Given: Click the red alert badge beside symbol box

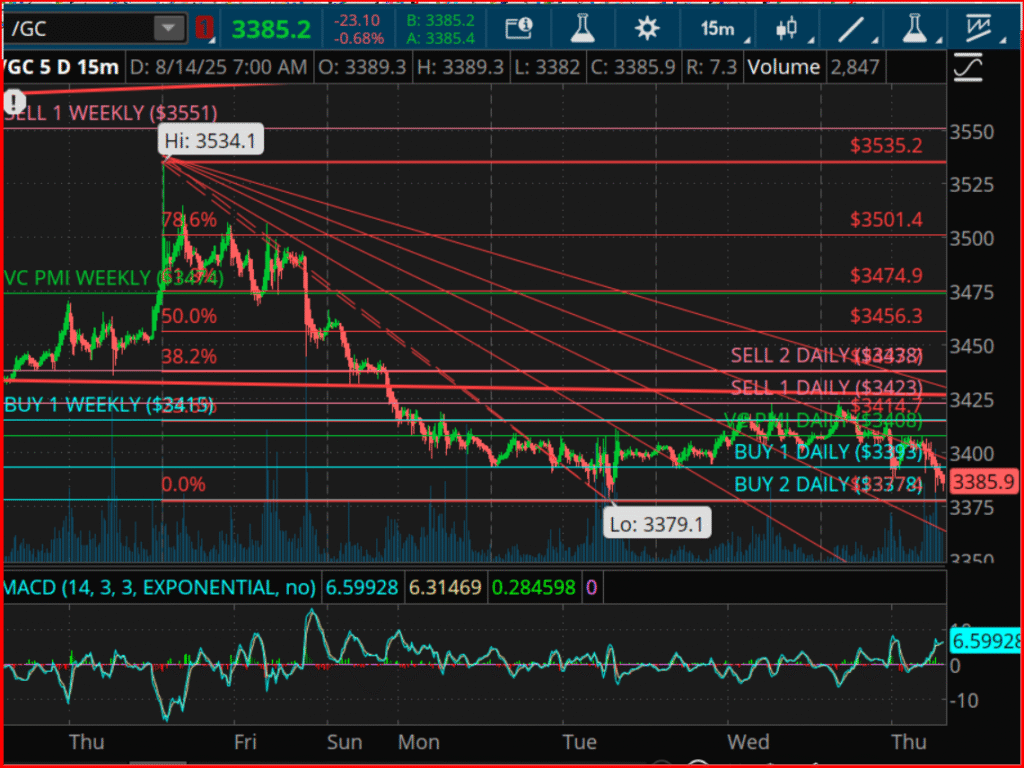Looking at the screenshot, I should click(205, 28).
